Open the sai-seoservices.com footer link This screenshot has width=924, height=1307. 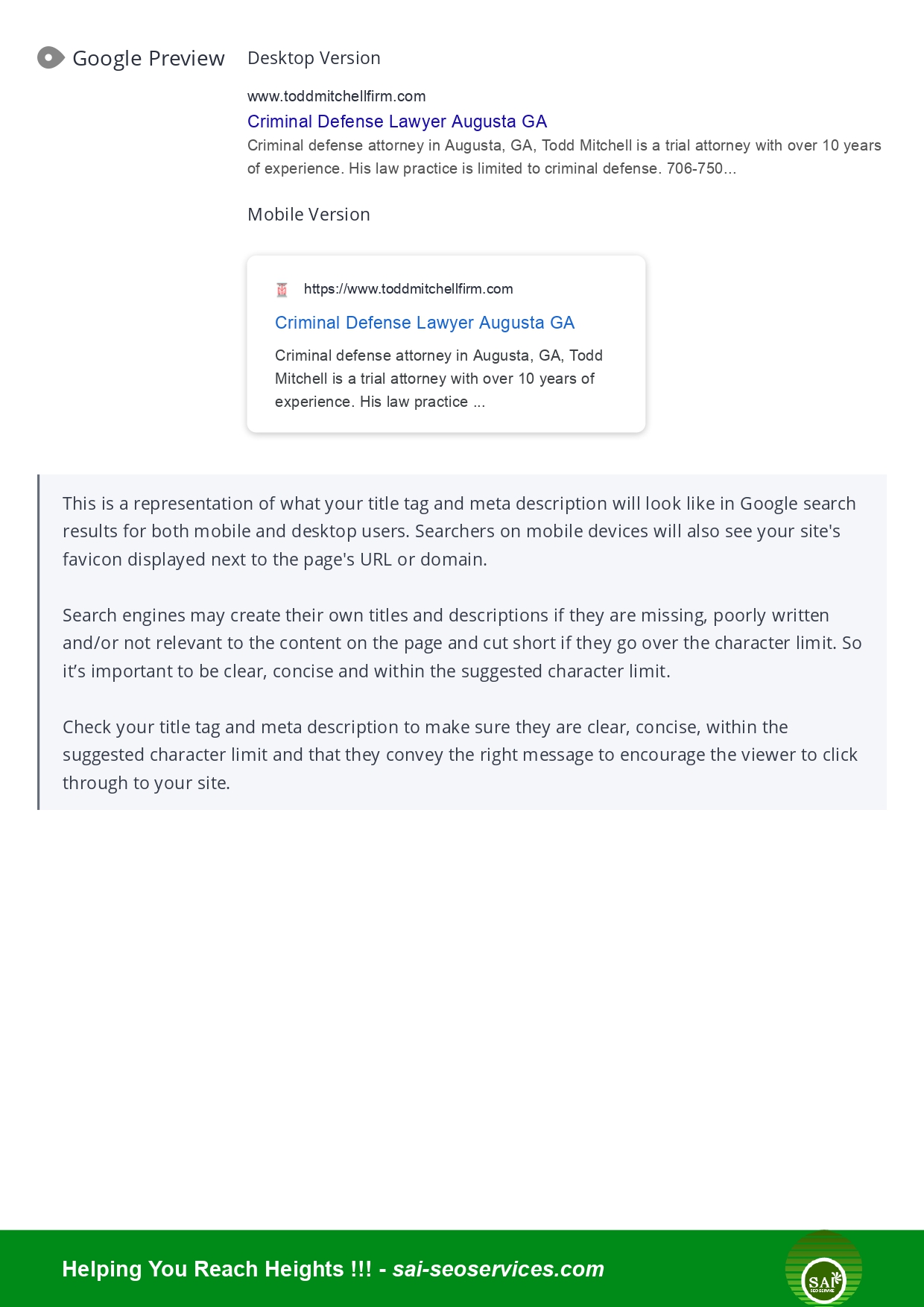click(498, 1269)
